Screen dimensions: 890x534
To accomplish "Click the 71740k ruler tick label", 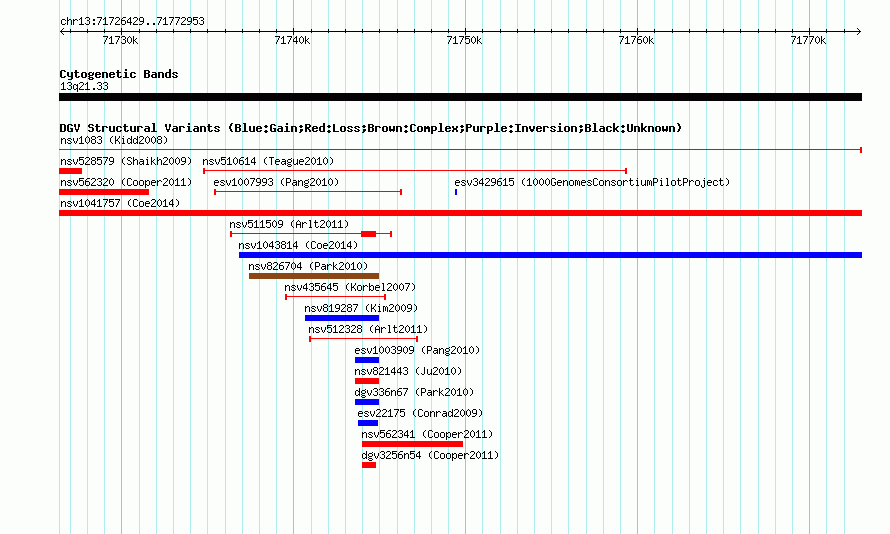I will (292, 40).
